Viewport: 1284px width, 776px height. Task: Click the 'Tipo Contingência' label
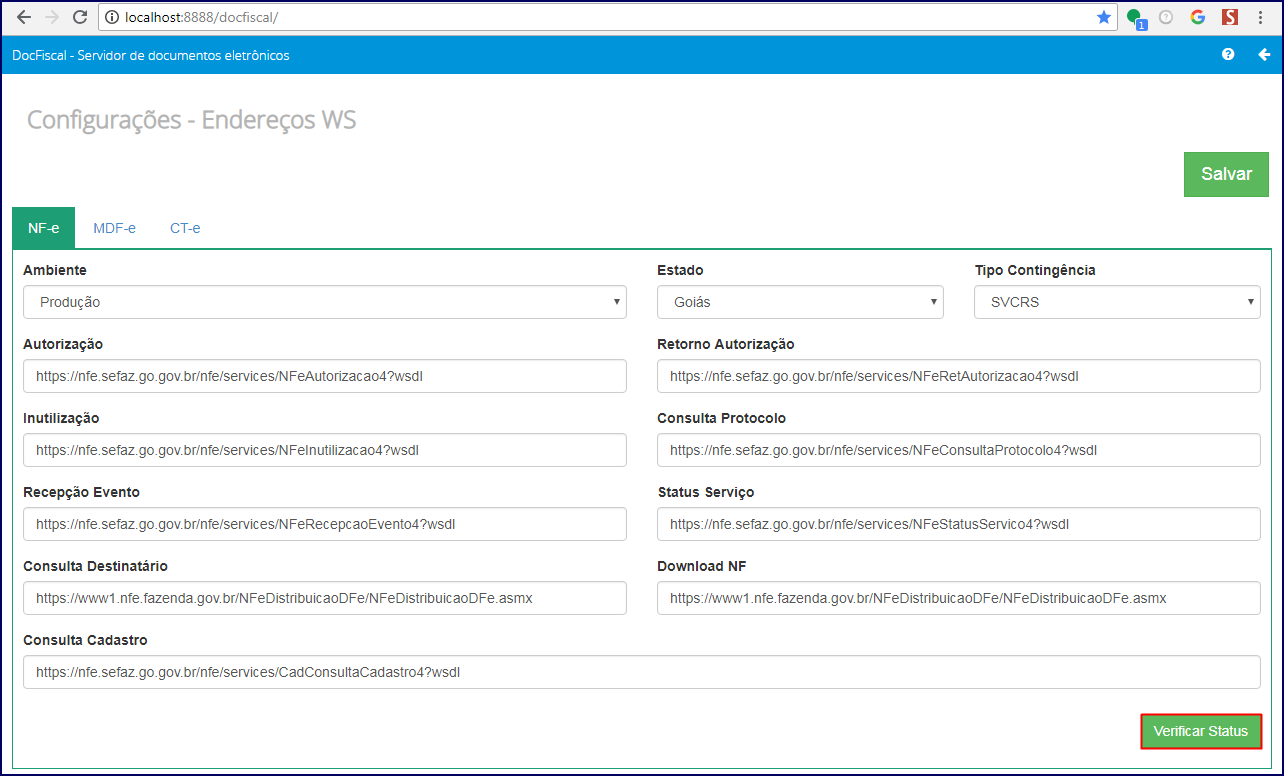(1035, 270)
